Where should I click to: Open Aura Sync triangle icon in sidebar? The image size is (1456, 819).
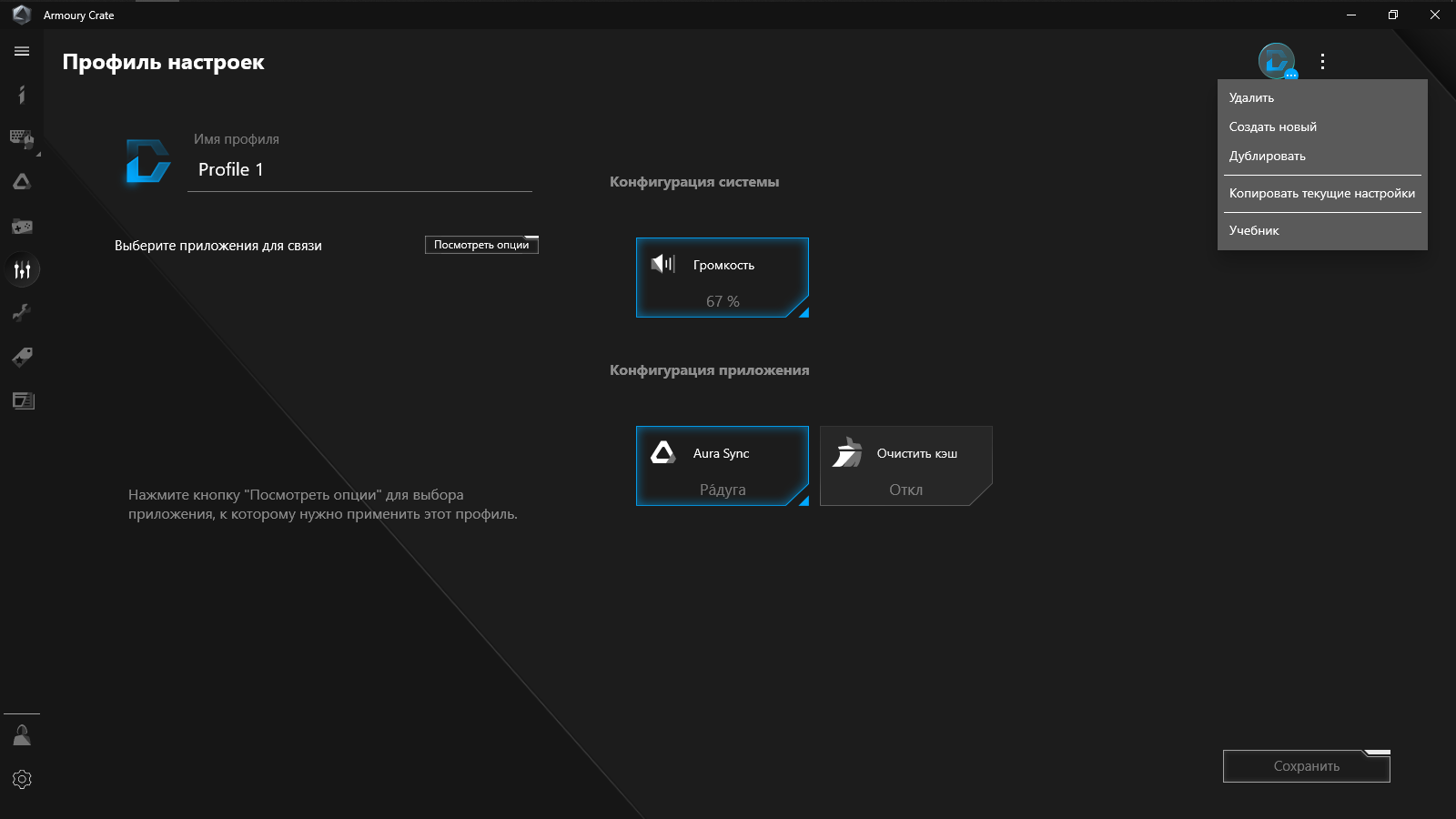point(22,182)
